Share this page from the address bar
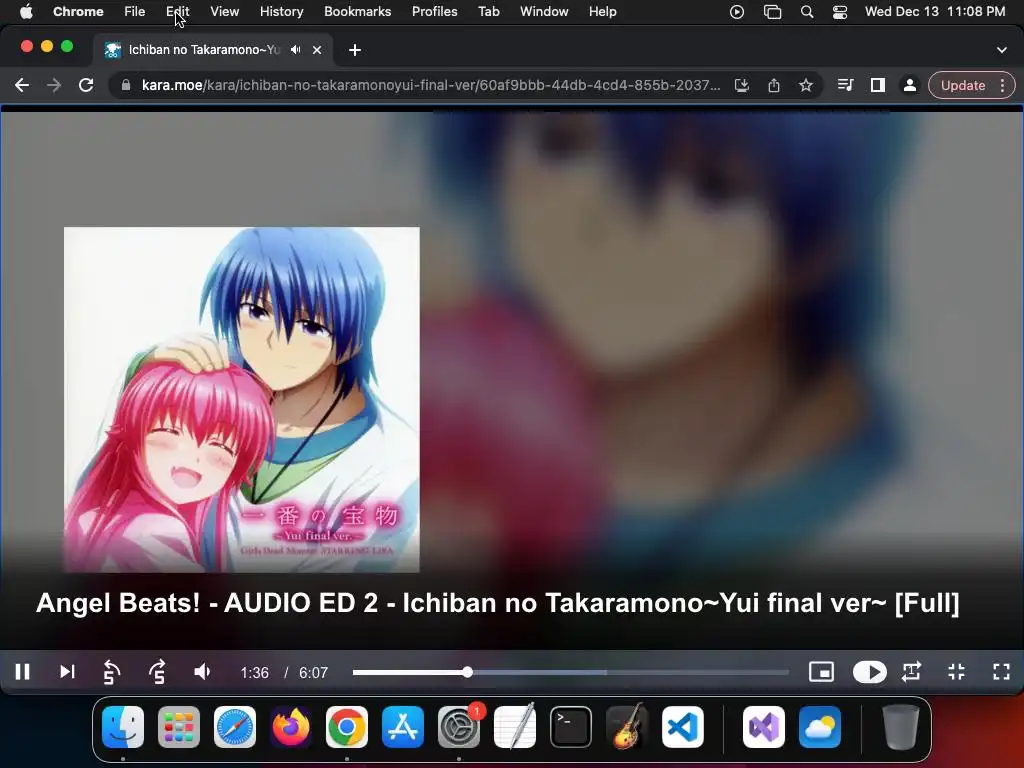The height and width of the screenshot is (768, 1024). tap(774, 85)
